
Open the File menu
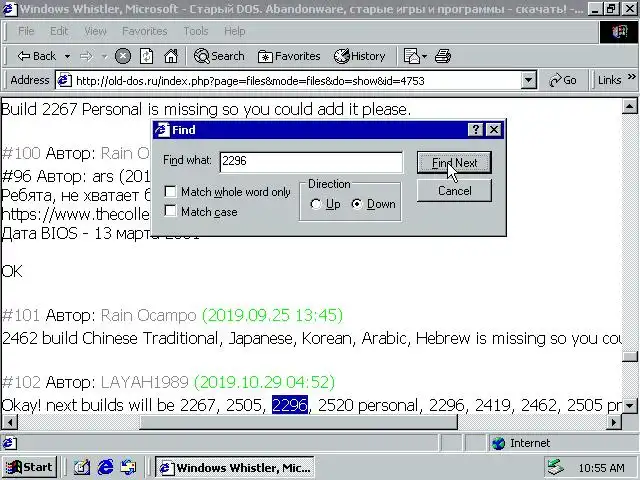pos(26,31)
